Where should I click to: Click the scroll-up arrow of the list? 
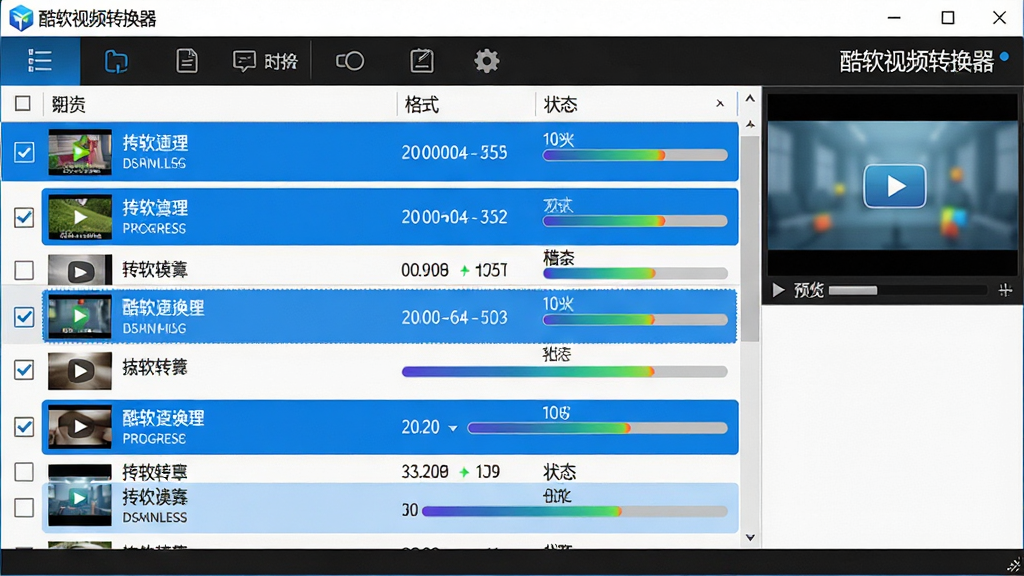750,99
